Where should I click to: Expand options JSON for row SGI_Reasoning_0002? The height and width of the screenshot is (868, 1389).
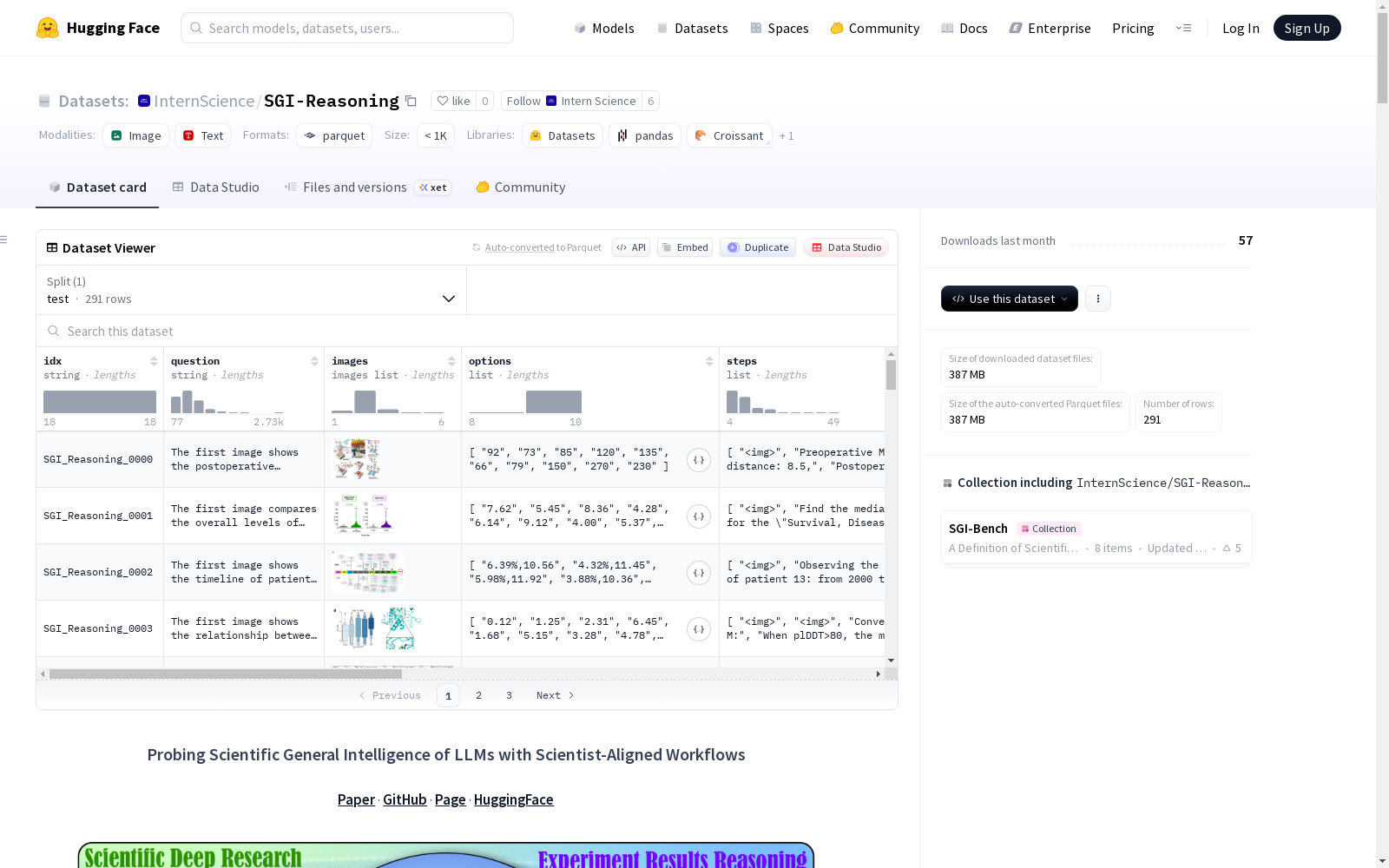tap(699, 573)
